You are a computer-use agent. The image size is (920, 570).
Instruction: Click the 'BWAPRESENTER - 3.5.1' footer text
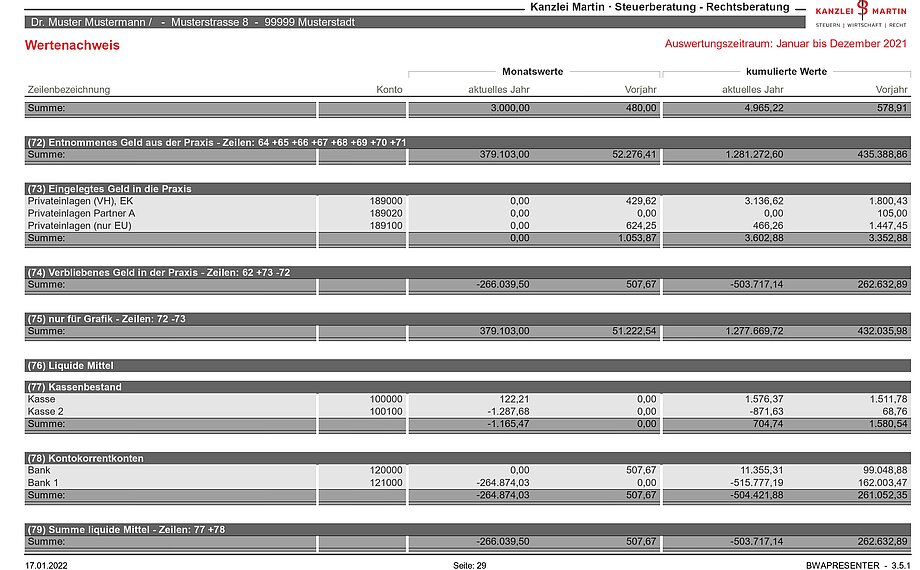(x=858, y=566)
